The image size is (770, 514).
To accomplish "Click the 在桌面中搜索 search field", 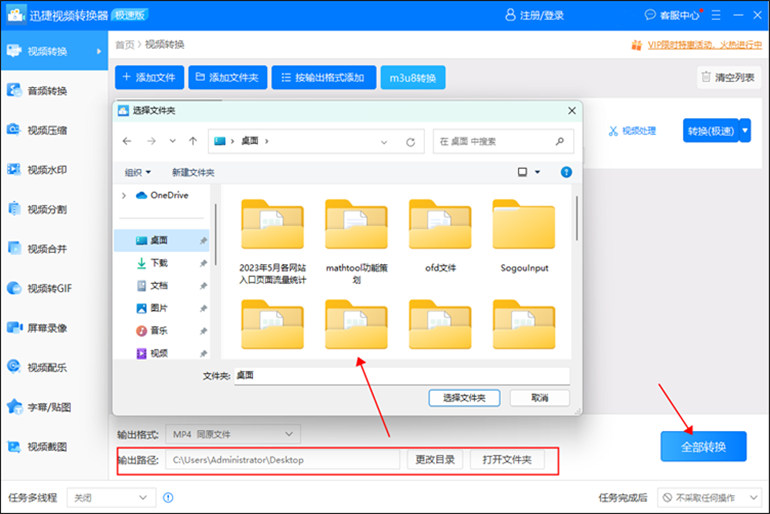I will pyautogui.click(x=503, y=141).
